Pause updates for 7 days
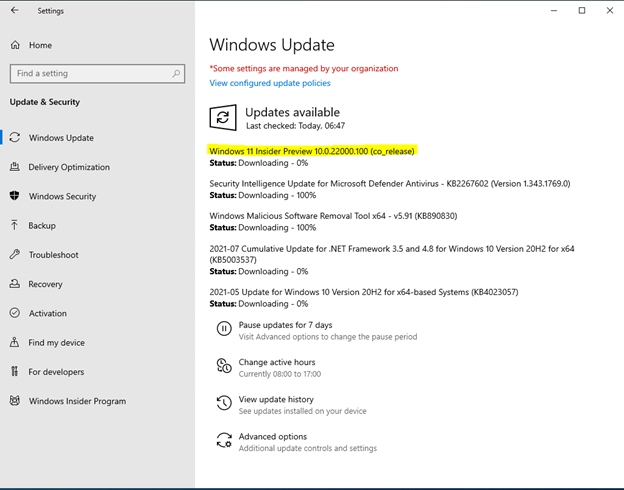This screenshot has height=490, width=624. tap(285, 325)
